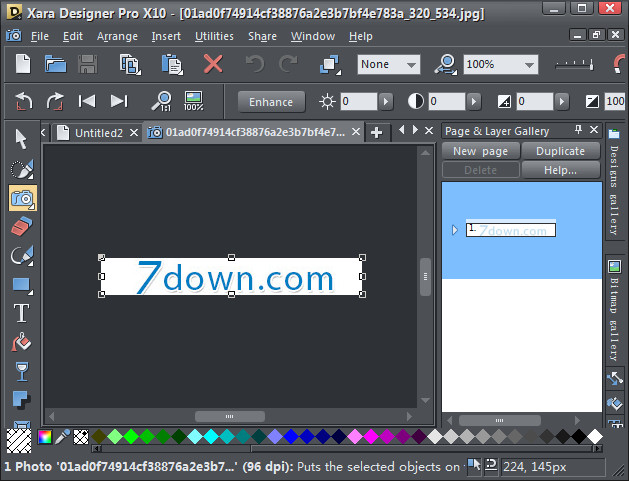The width and height of the screenshot is (629, 481).
Task: Click the red Delete X icon
Action: (x=213, y=64)
